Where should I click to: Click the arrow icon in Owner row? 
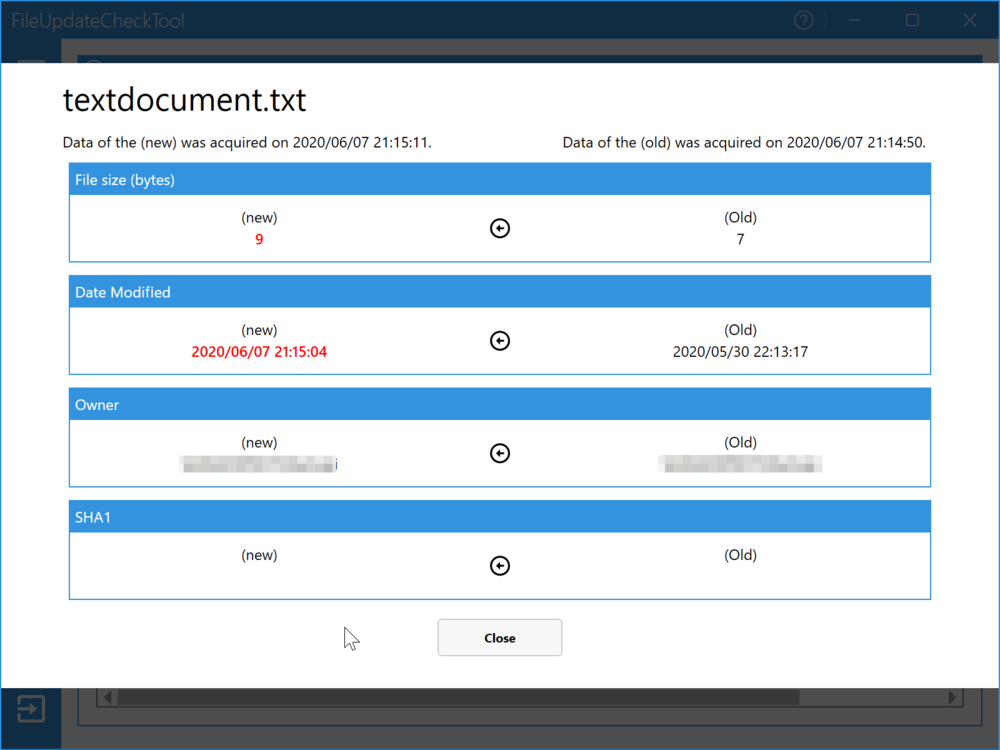pyautogui.click(x=500, y=453)
